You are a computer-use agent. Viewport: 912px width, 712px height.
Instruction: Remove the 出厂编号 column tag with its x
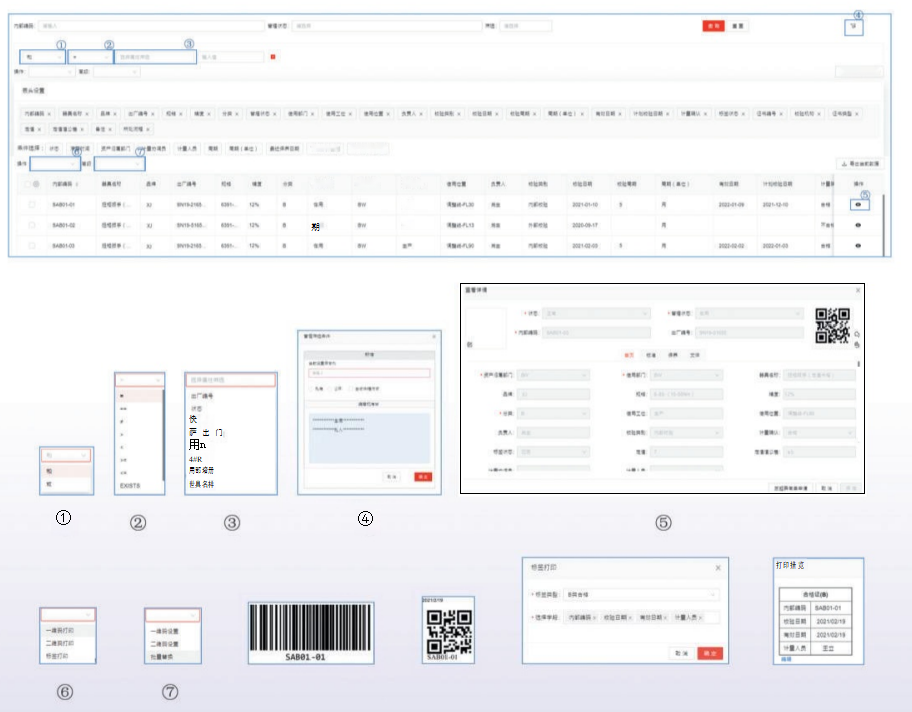pos(154,113)
